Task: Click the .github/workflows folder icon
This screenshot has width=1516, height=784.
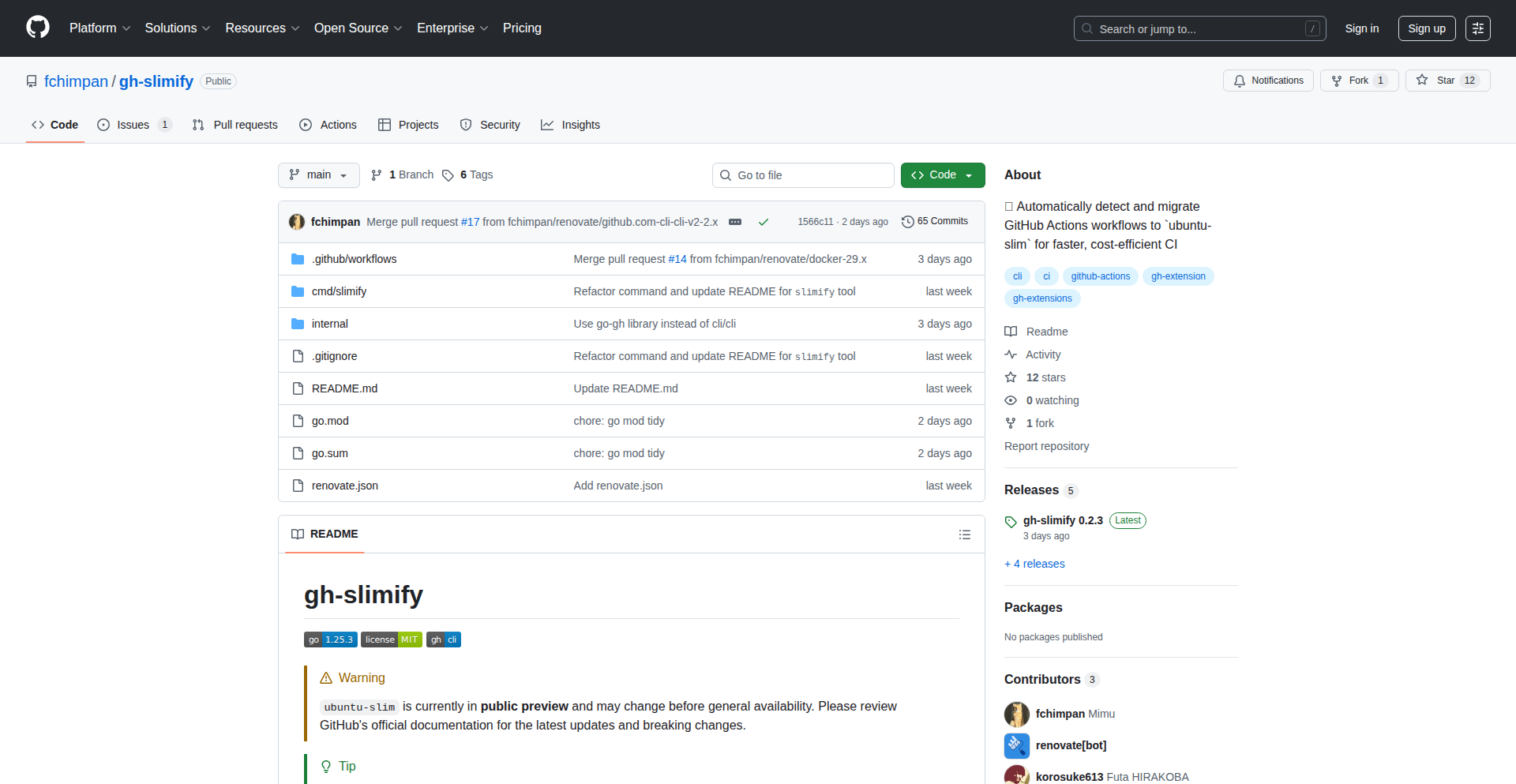Action: pos(298,258)
